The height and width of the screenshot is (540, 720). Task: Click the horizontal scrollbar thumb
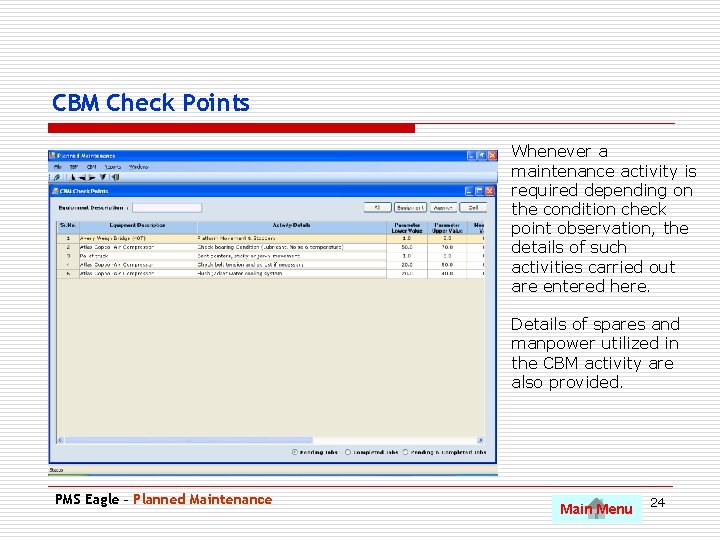tap(188, 440)
